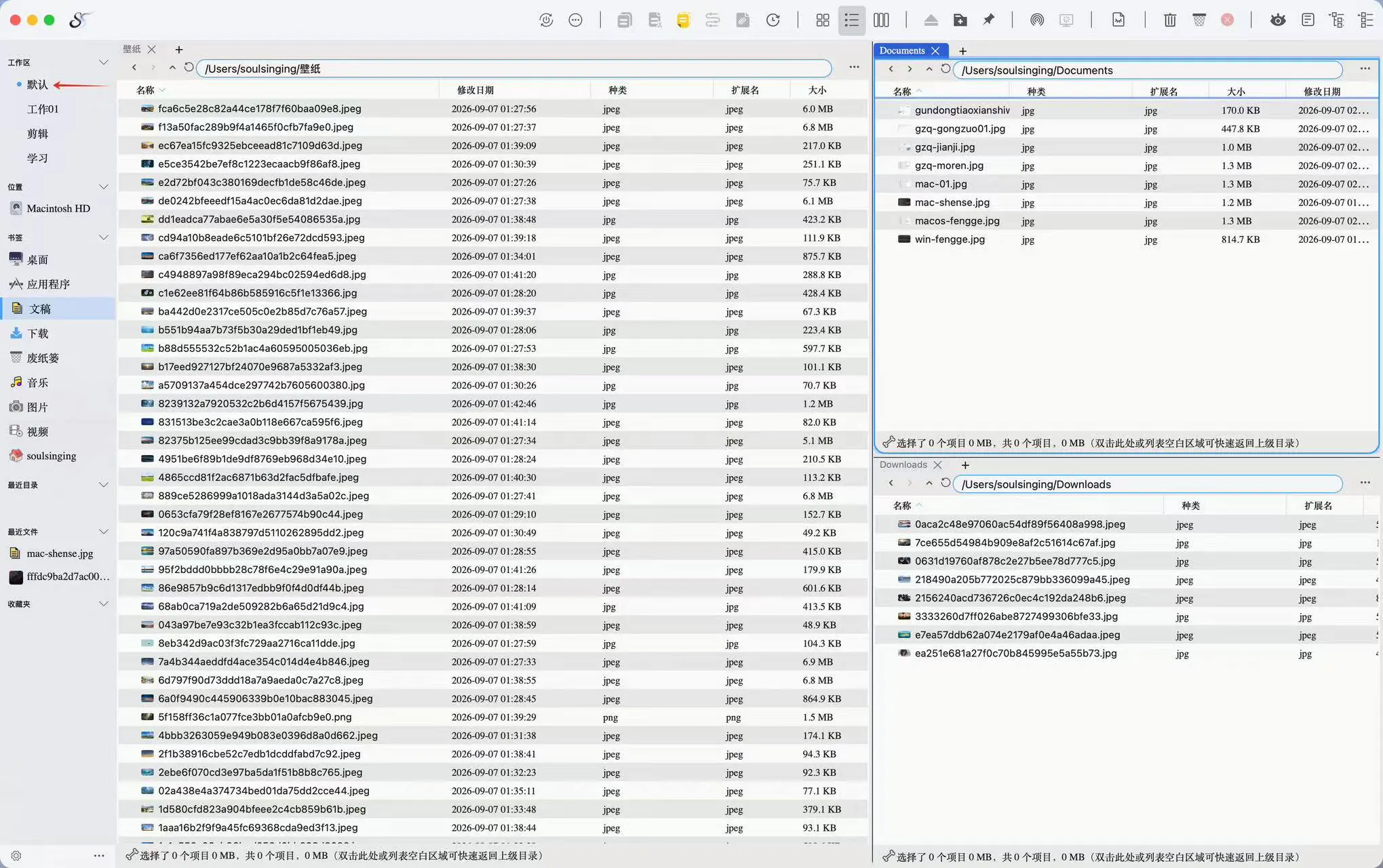Screen dimensions: 1383x868
Task: Collapse the 工作区 sidebar section
Action: pyautogui.click(x=103, y=62)
